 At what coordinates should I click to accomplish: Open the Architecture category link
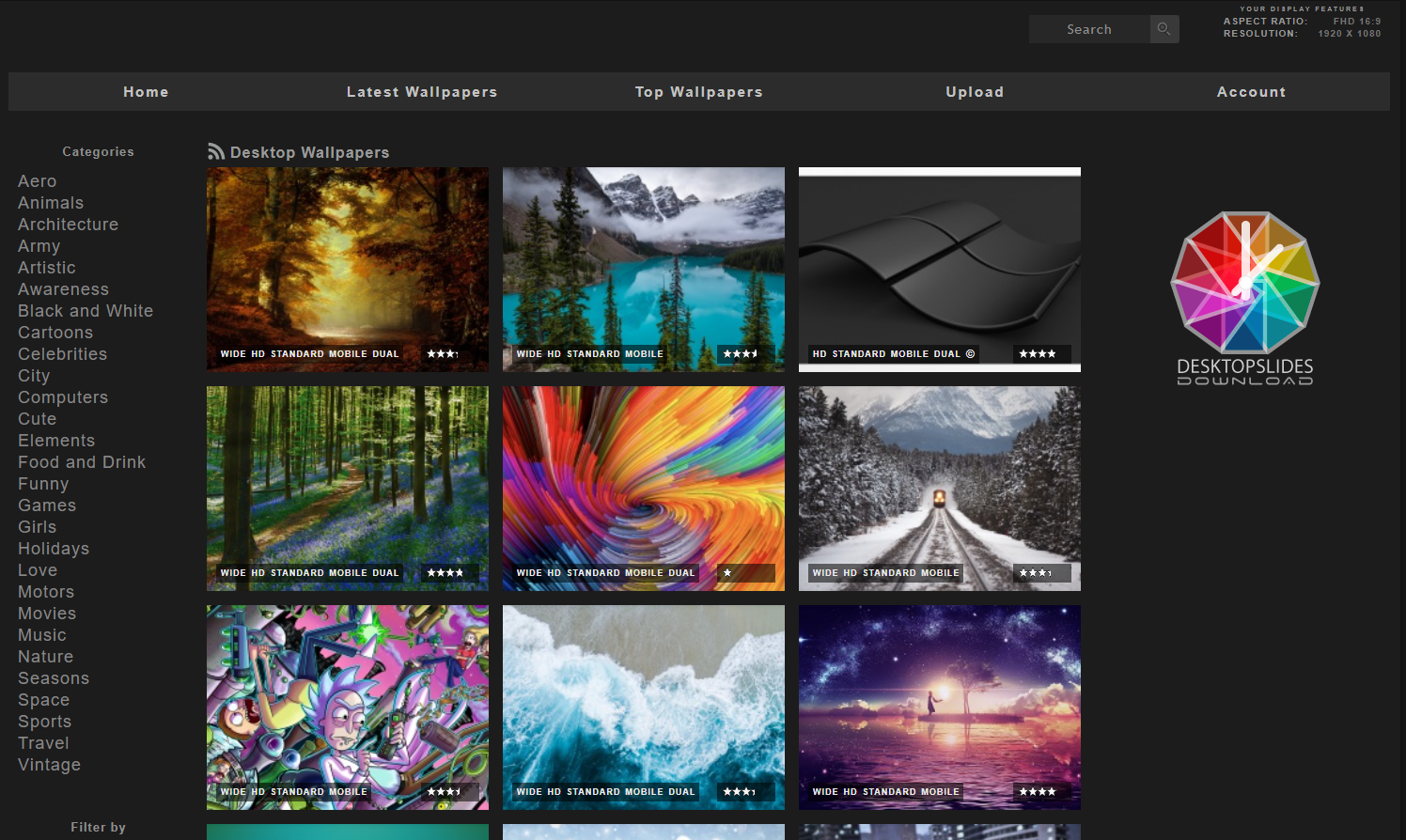(x=68, y=225)
